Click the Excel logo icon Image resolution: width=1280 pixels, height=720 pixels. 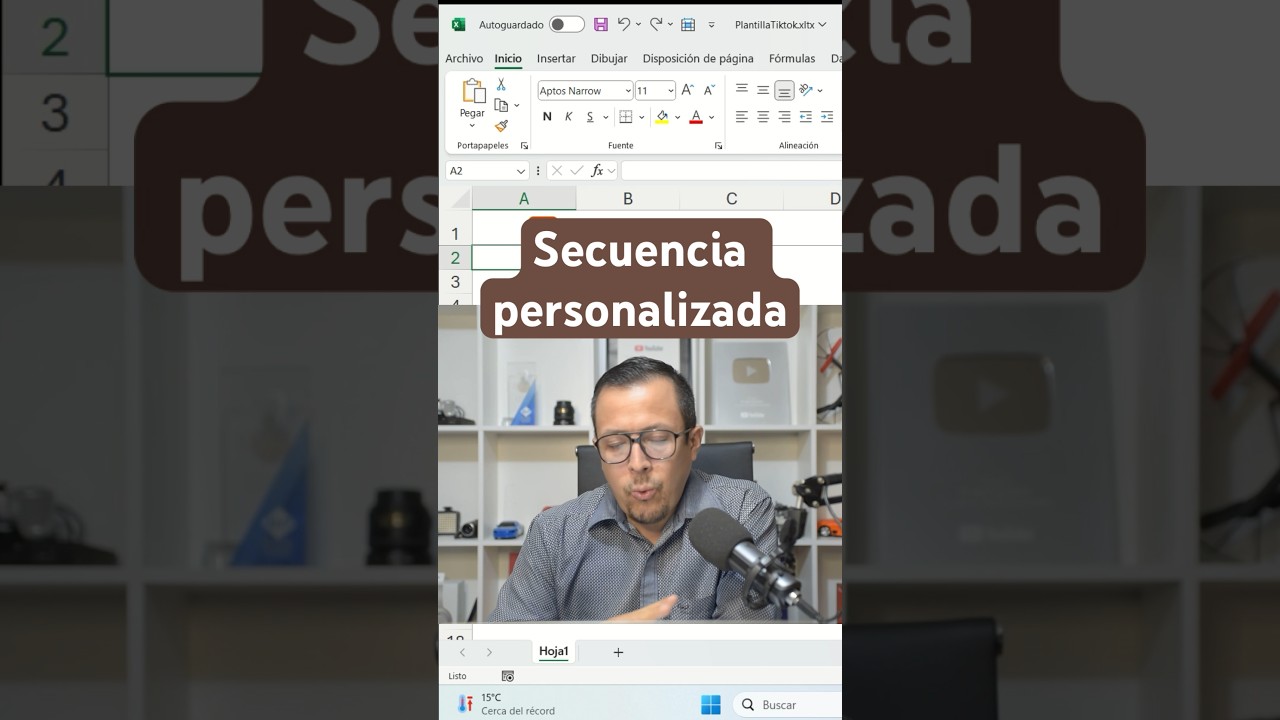coord(458,24)
